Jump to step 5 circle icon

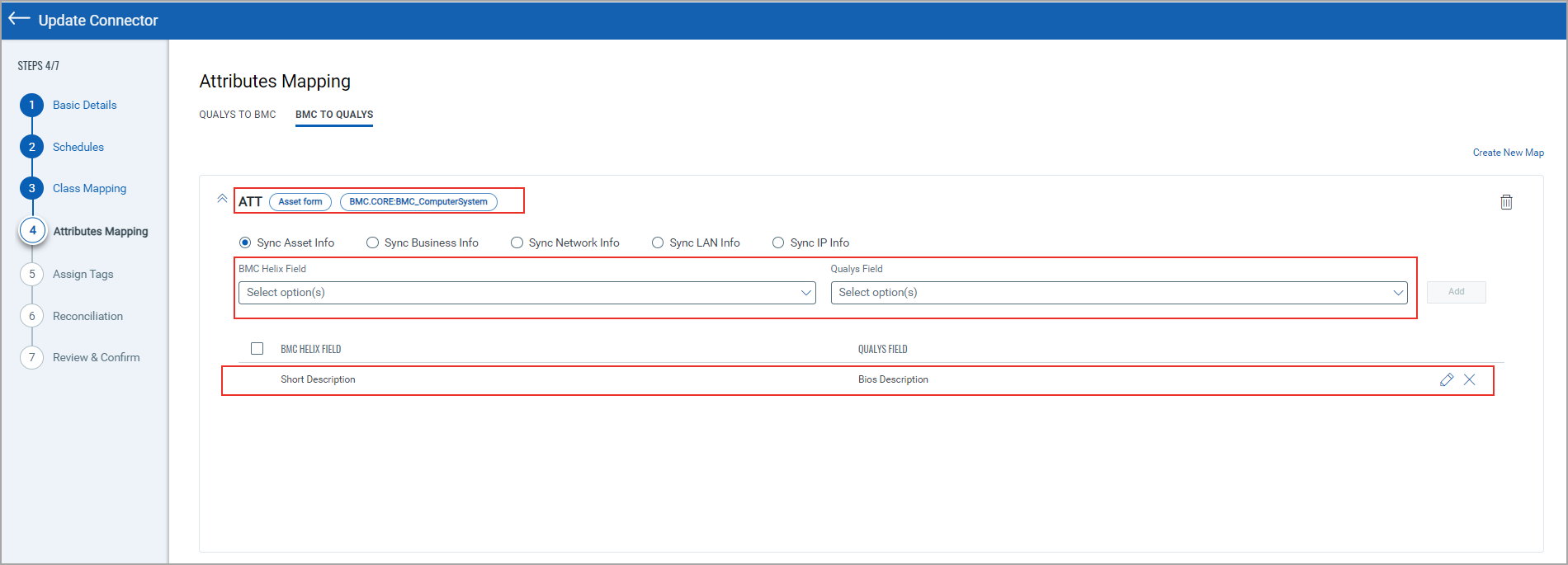click(32, 274)
